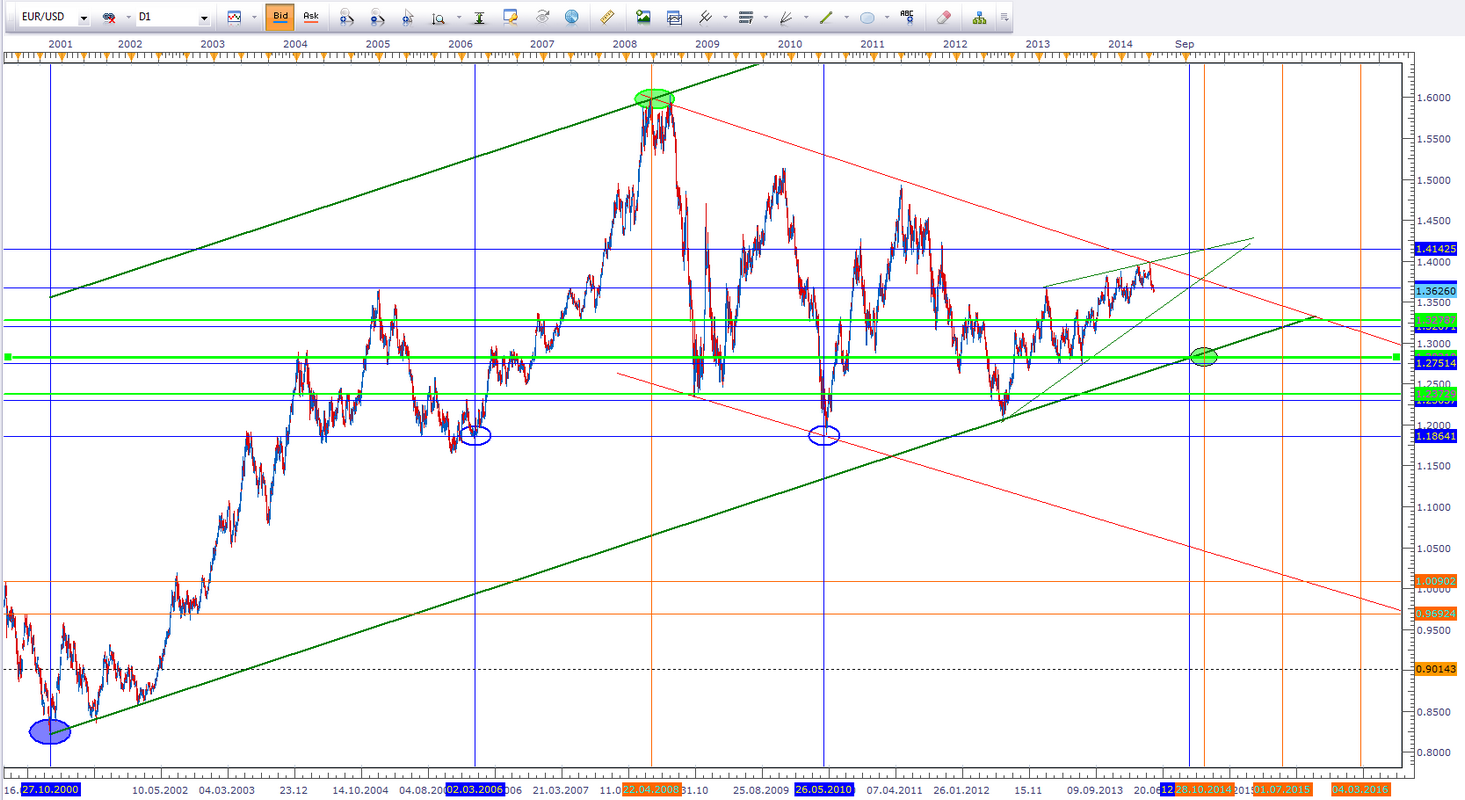Select the green trend line tool

tap(826, 18)
